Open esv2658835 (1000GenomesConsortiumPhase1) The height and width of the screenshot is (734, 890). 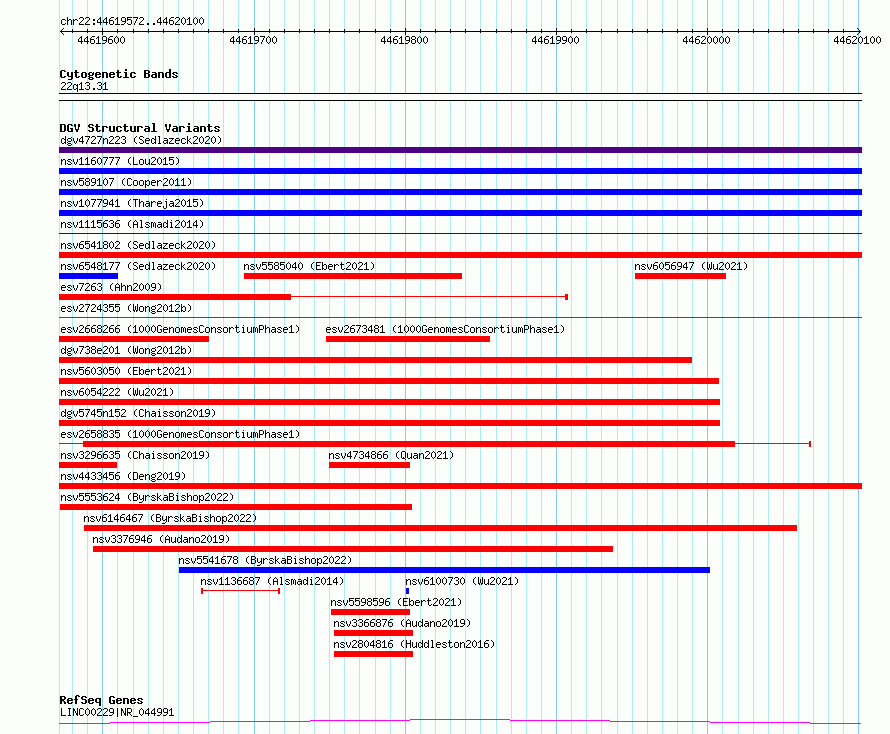point(180,434)
